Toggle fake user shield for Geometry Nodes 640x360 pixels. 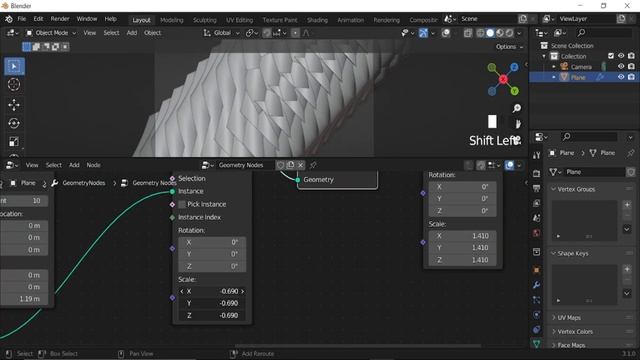point(280,165)
